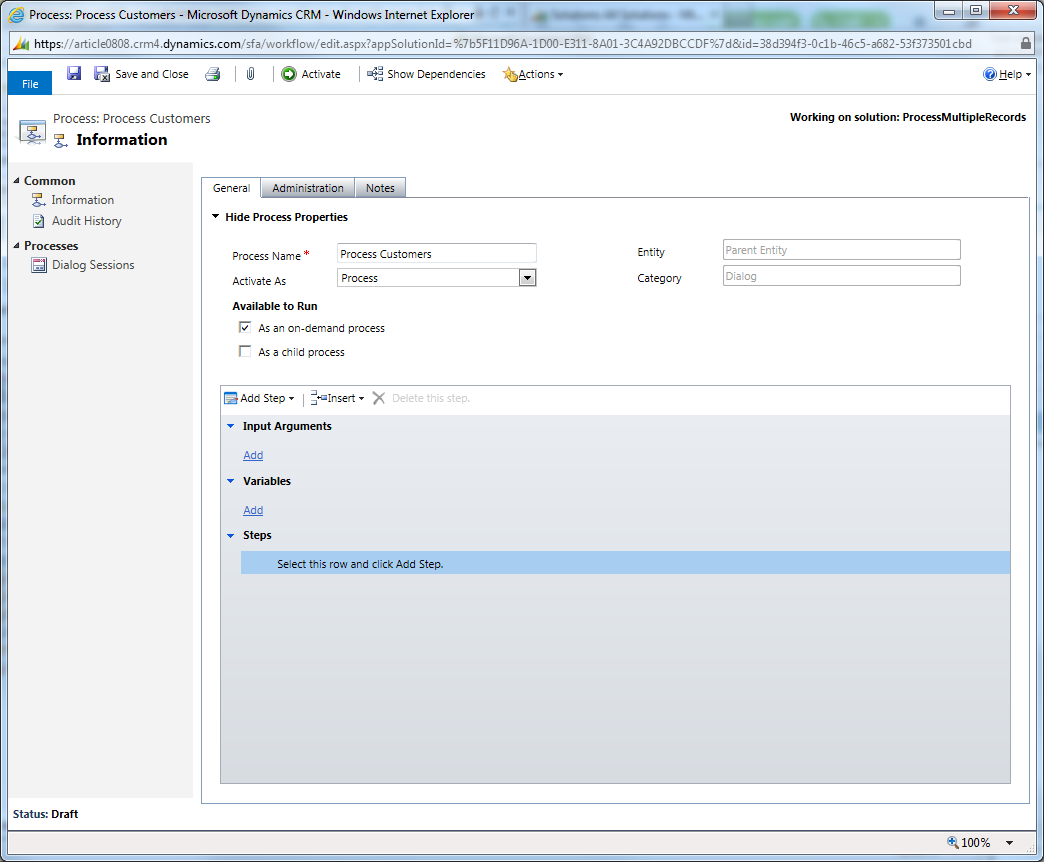The image size is (1044, 862).
Task: Open the Insert dropdown
Action: point(338,398)
